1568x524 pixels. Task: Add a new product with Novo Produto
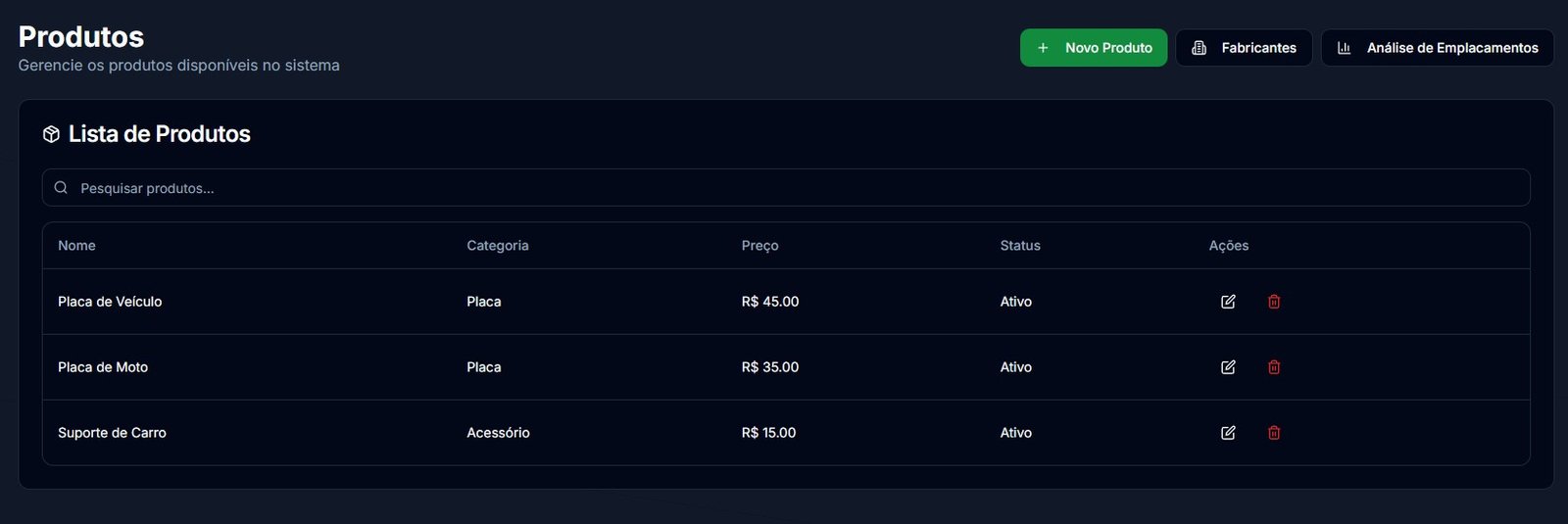[x=1094, y=48]
